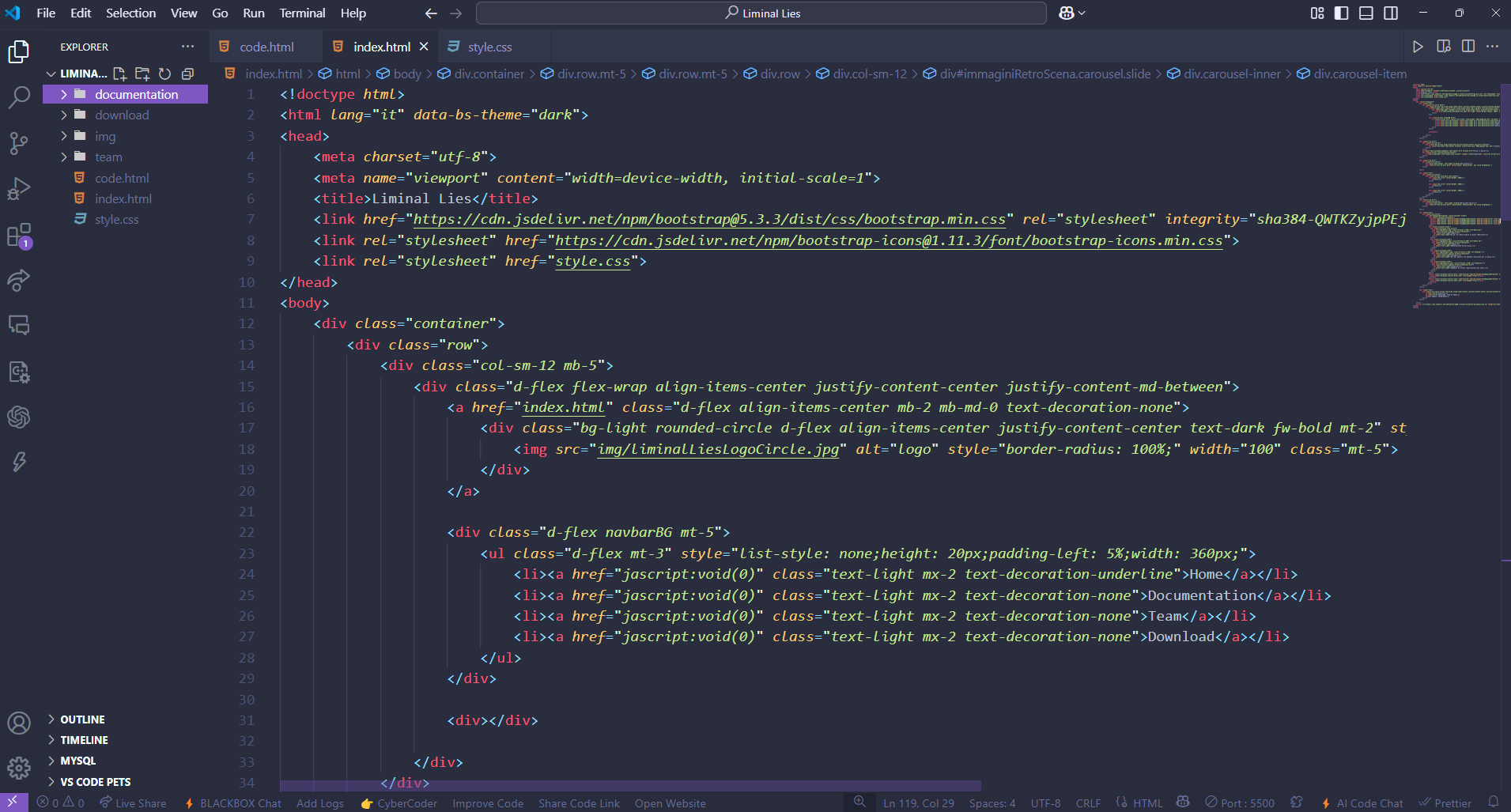Open the Run and Debug panel
The image size is (1511, 812).
click(19, 188)
